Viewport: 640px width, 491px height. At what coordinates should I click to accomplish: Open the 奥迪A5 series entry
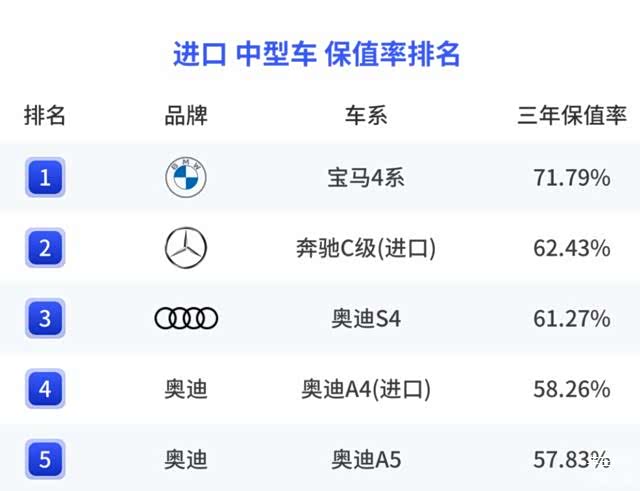(x=366, y=460)
